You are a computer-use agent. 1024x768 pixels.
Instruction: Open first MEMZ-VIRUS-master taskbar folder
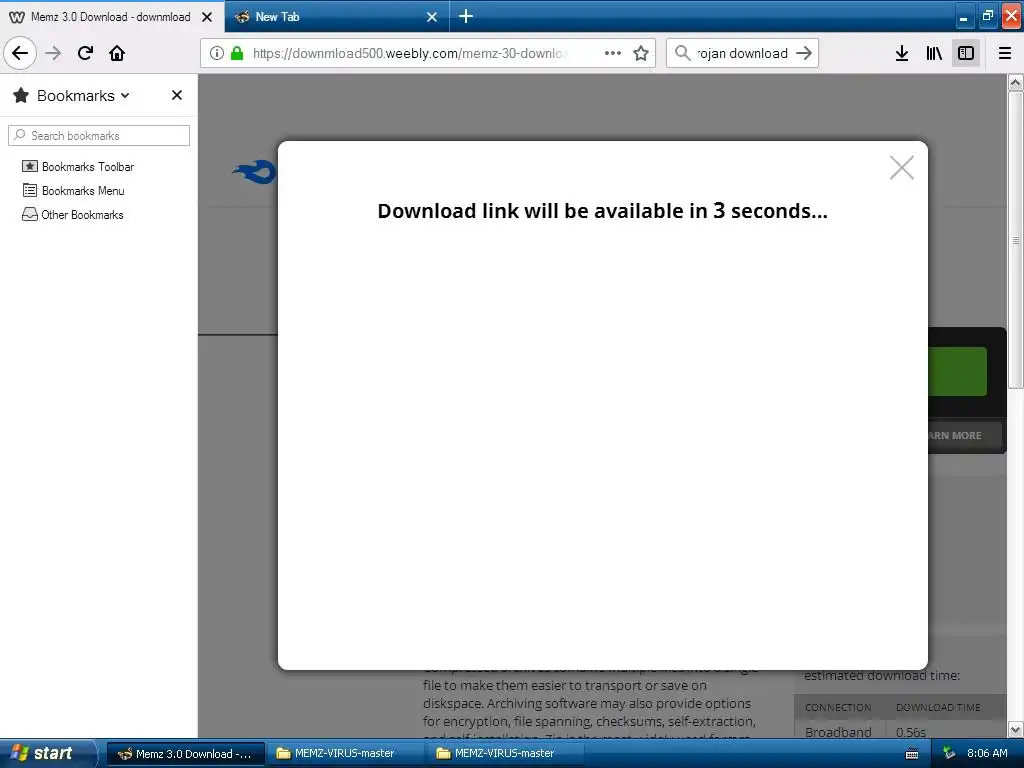point(344,754)
